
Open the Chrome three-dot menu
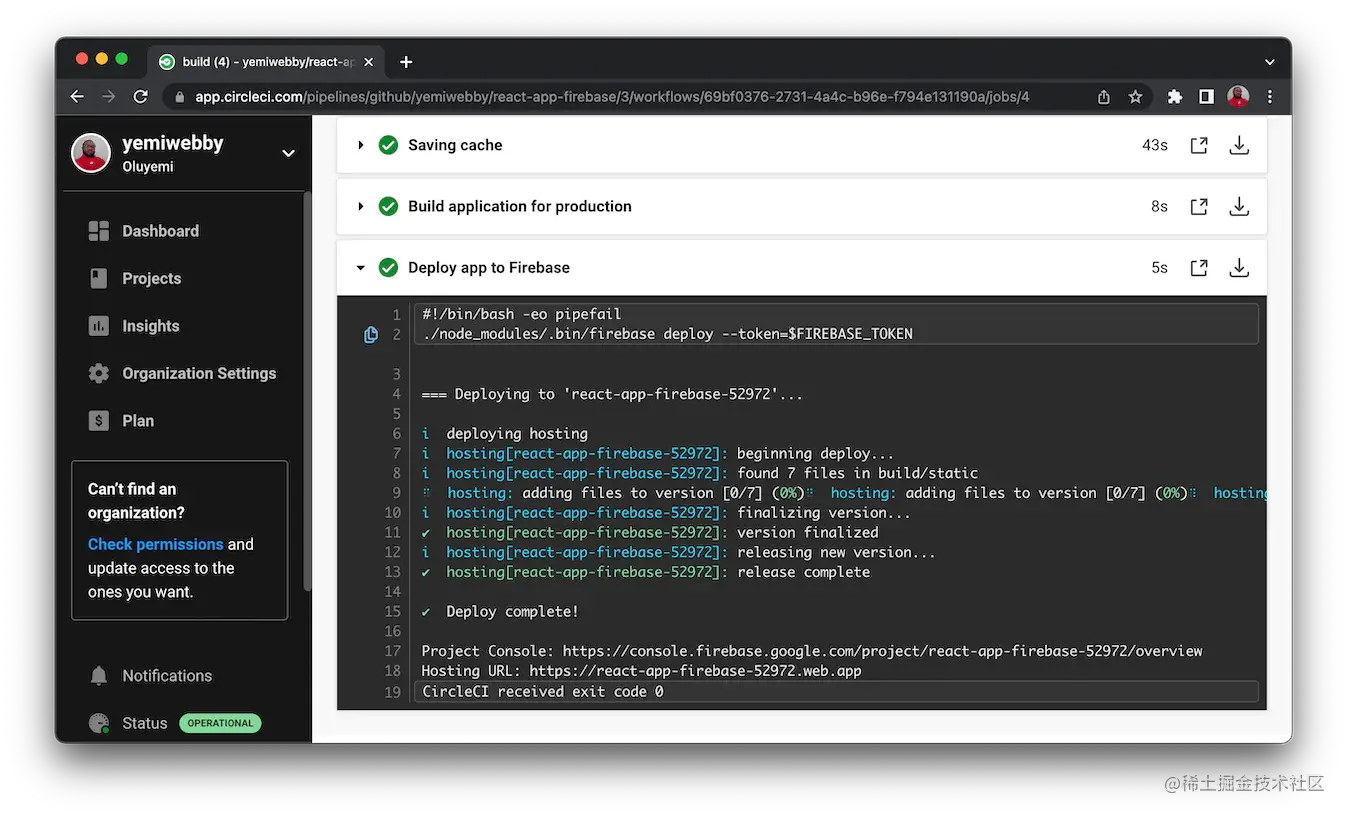click(1270, 97)
